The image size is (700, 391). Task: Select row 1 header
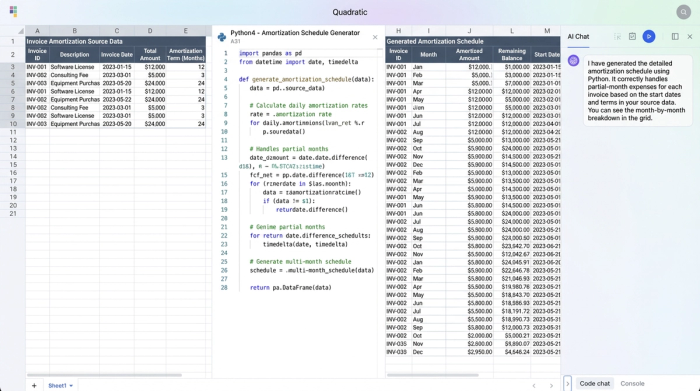click(12, 42)
